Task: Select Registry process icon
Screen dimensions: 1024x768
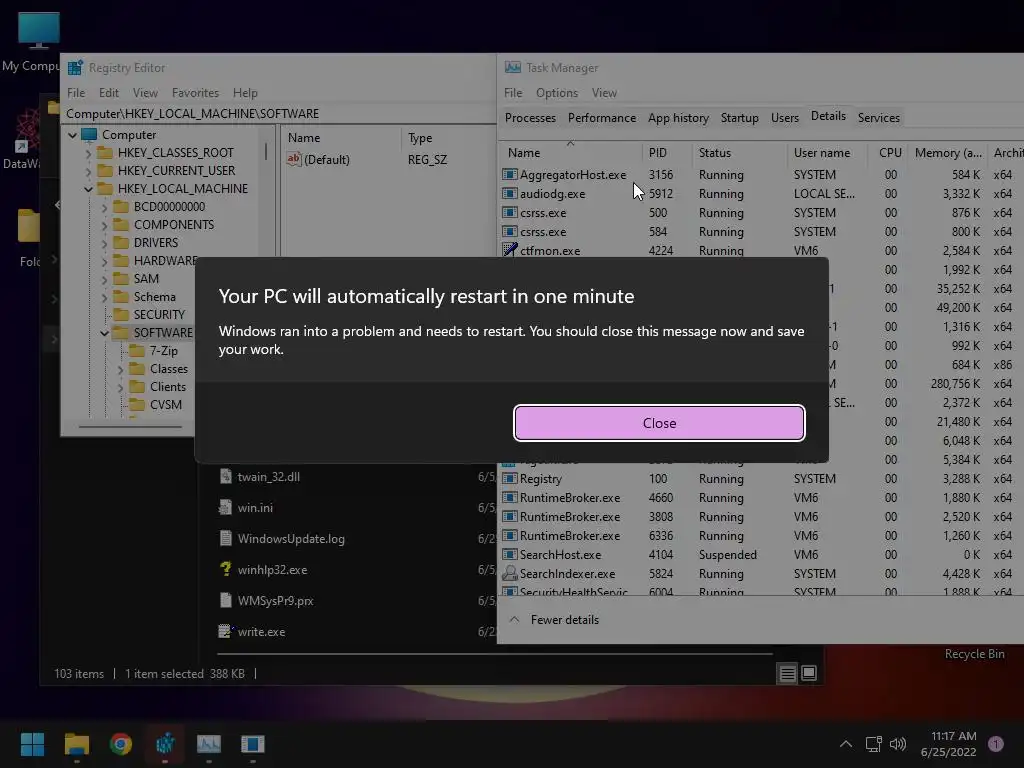Action: click(x=509, y=479)
